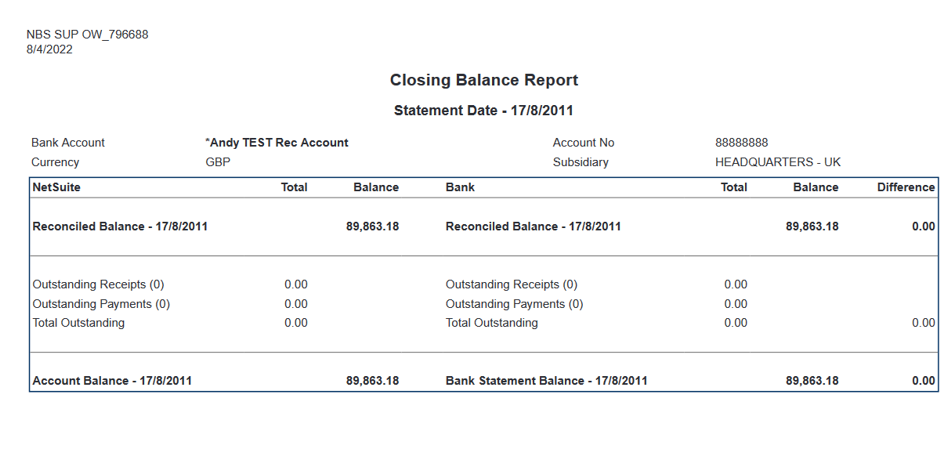Select the 8/4/2022 print date

(49, 49)
